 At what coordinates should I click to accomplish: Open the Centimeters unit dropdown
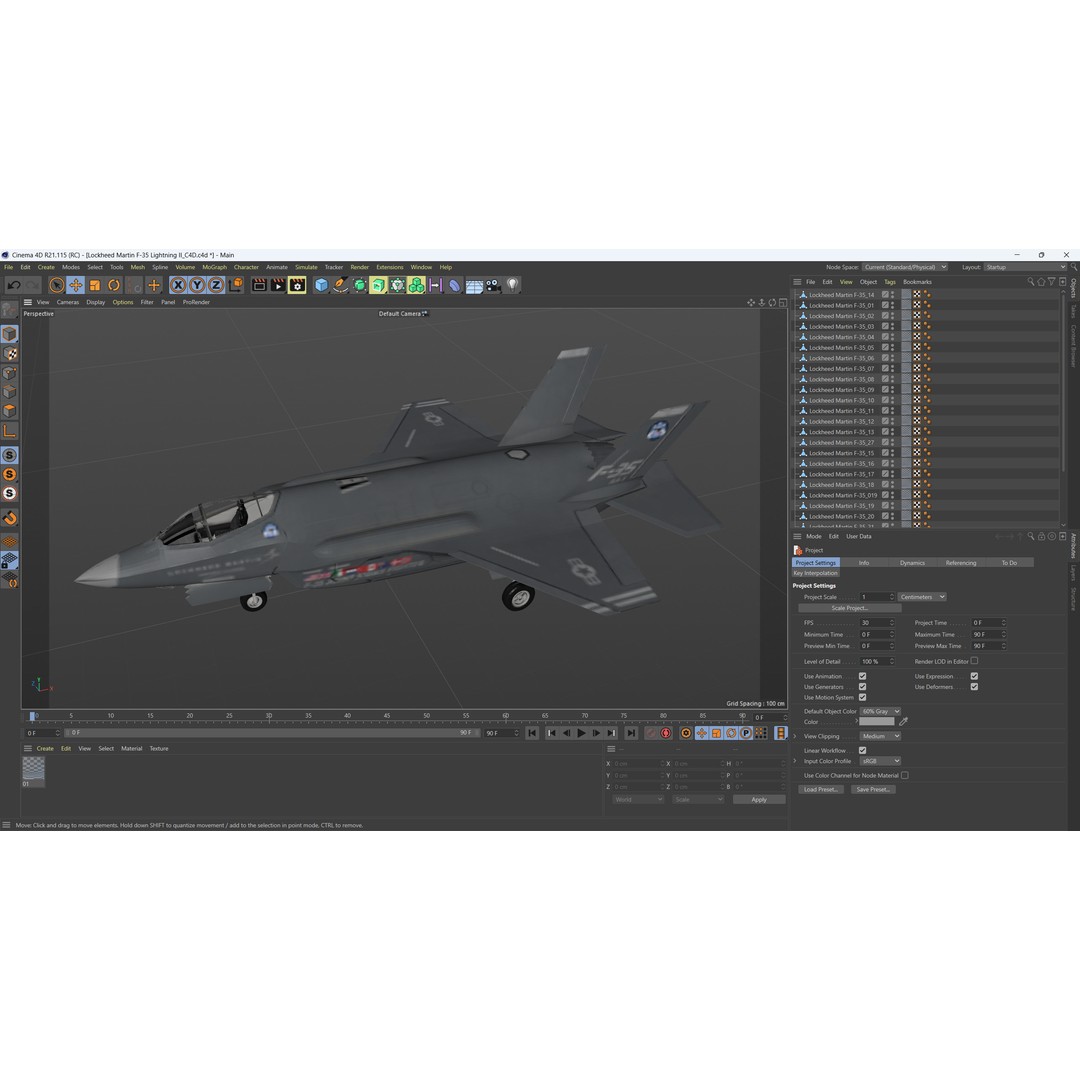(922, 596)
